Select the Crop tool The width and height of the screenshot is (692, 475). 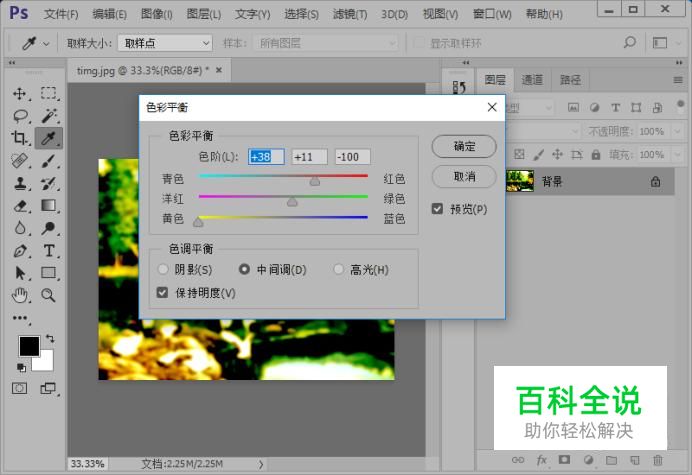coord(19,138)
